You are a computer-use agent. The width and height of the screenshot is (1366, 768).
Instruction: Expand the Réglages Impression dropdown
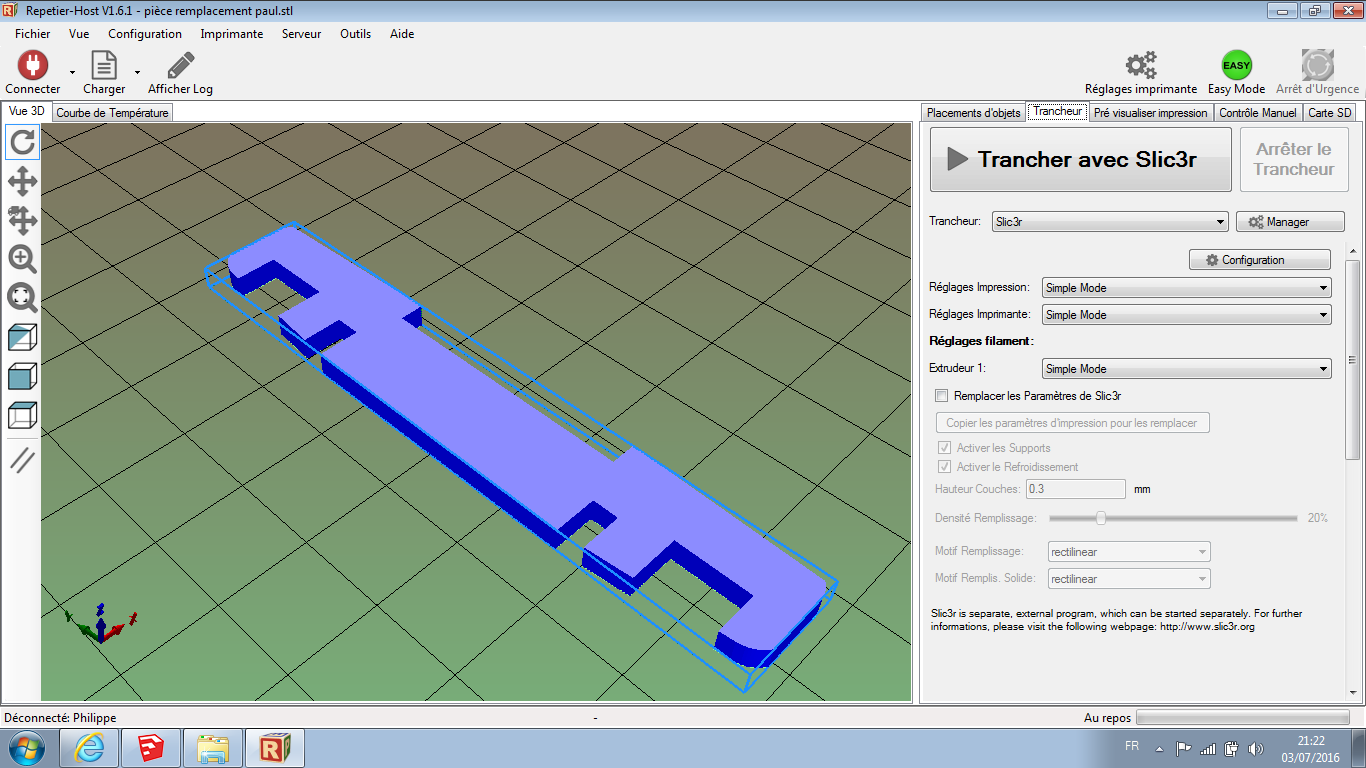pyautogui.click(x=1187, y=288)
